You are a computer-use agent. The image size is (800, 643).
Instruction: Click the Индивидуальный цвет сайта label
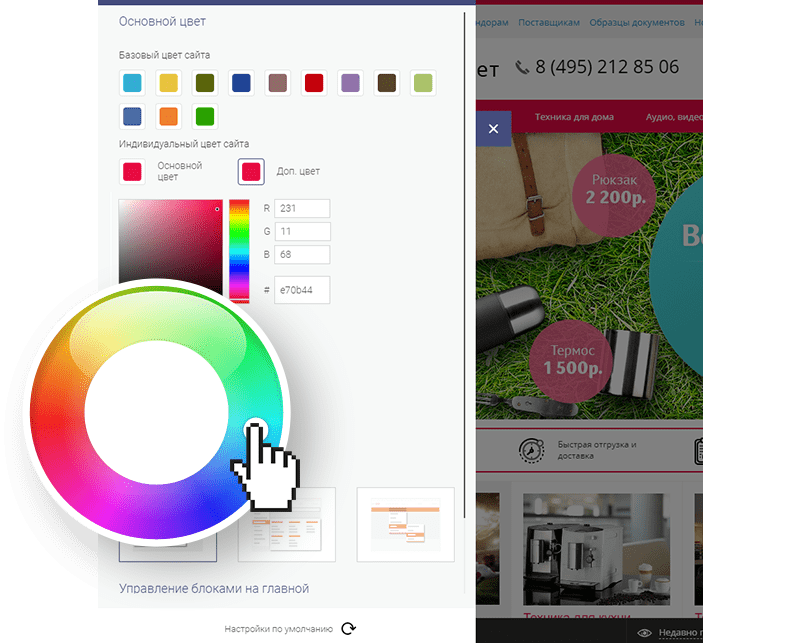tap(184, 144)
